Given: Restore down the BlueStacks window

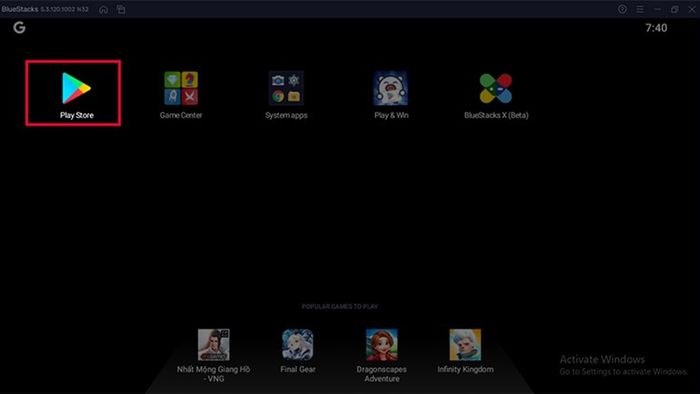Looking at the screenshot, I should pyautogui.click(x=675, y=9).
